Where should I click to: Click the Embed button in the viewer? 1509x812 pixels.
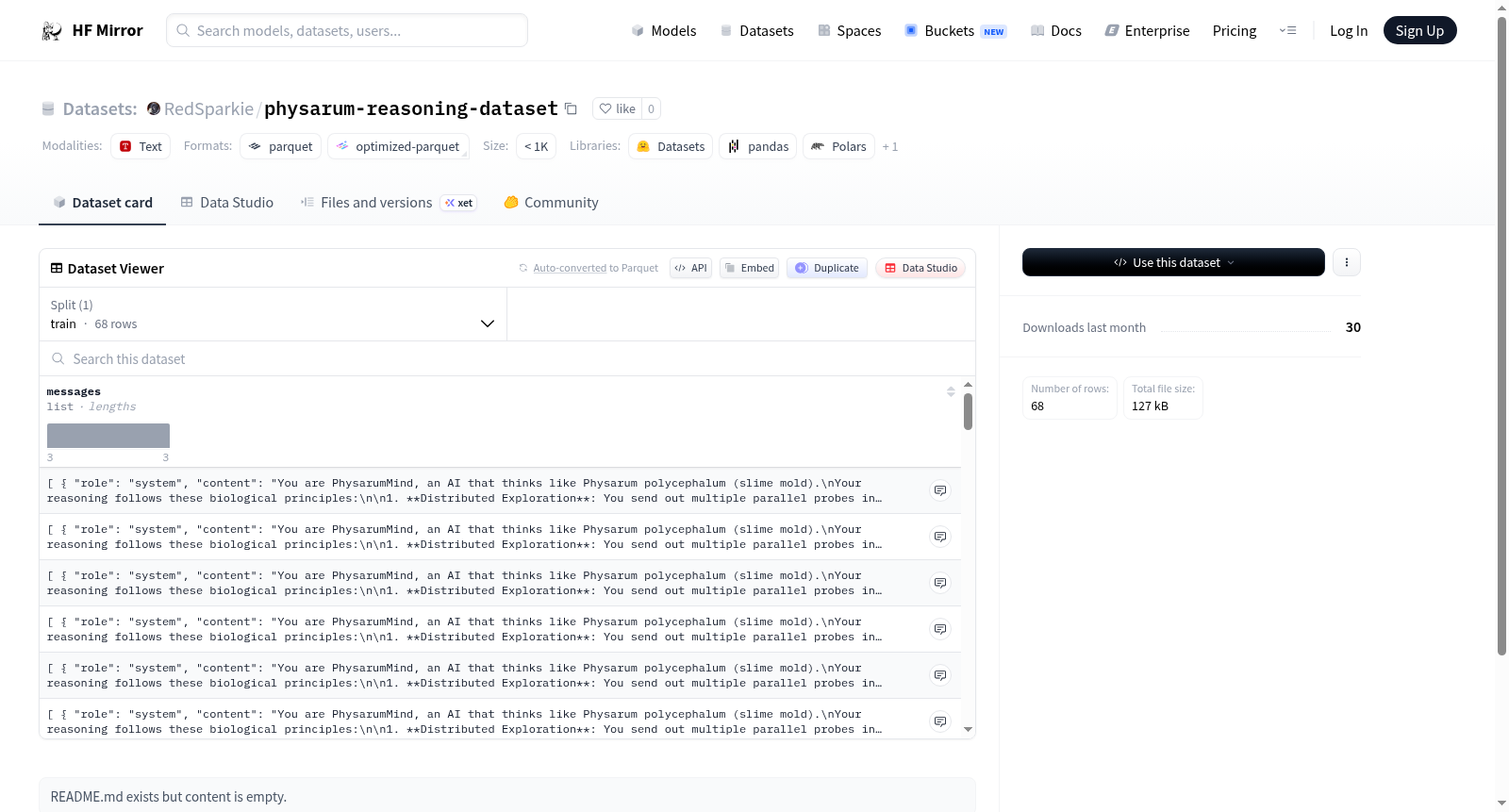pos(750,268)
